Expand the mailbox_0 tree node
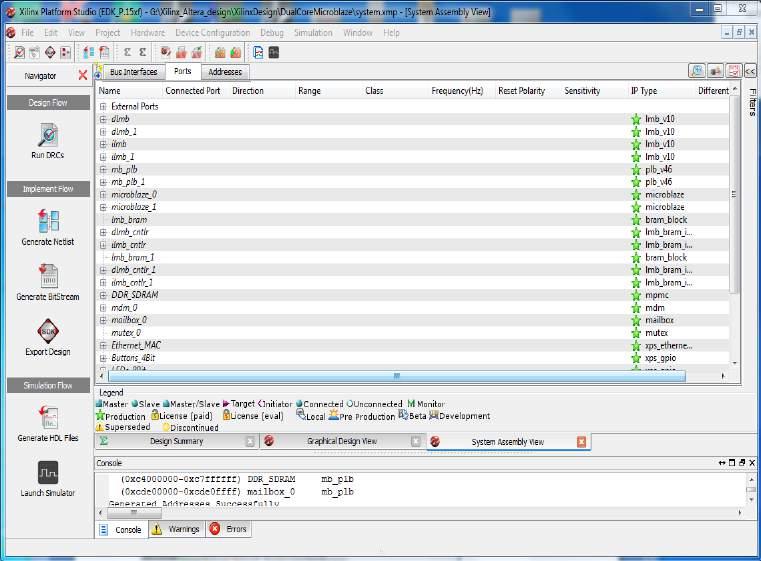 (x=103, y=320)
